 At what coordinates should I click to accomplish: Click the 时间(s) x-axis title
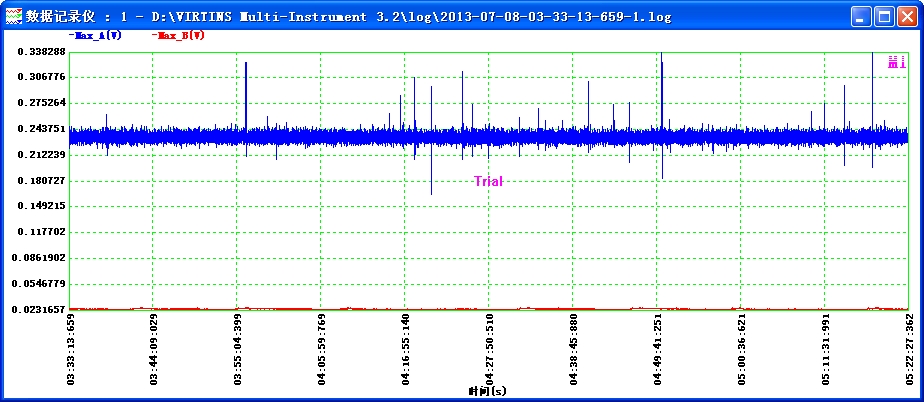(488, 391)
